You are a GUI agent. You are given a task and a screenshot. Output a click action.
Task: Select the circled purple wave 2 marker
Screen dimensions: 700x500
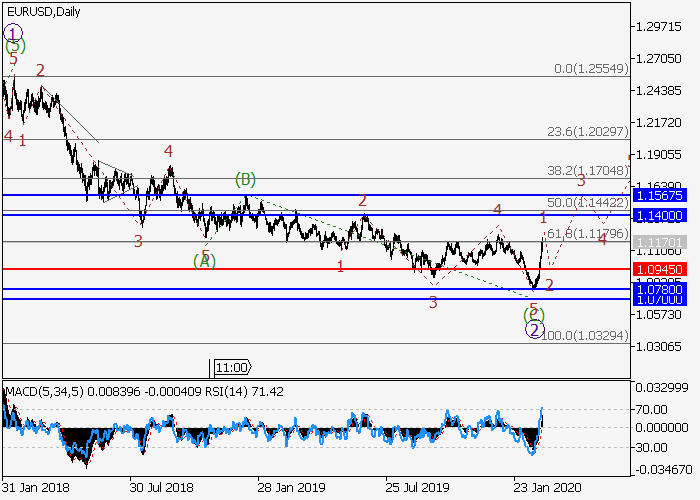(535, 330)
